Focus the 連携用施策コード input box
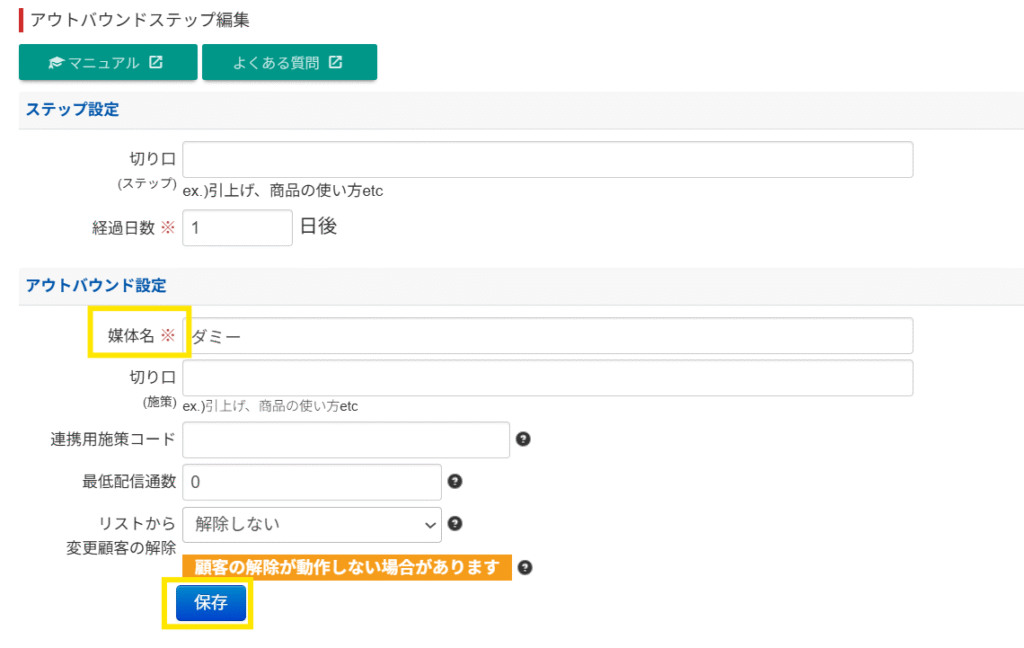 tap(346, 440)
